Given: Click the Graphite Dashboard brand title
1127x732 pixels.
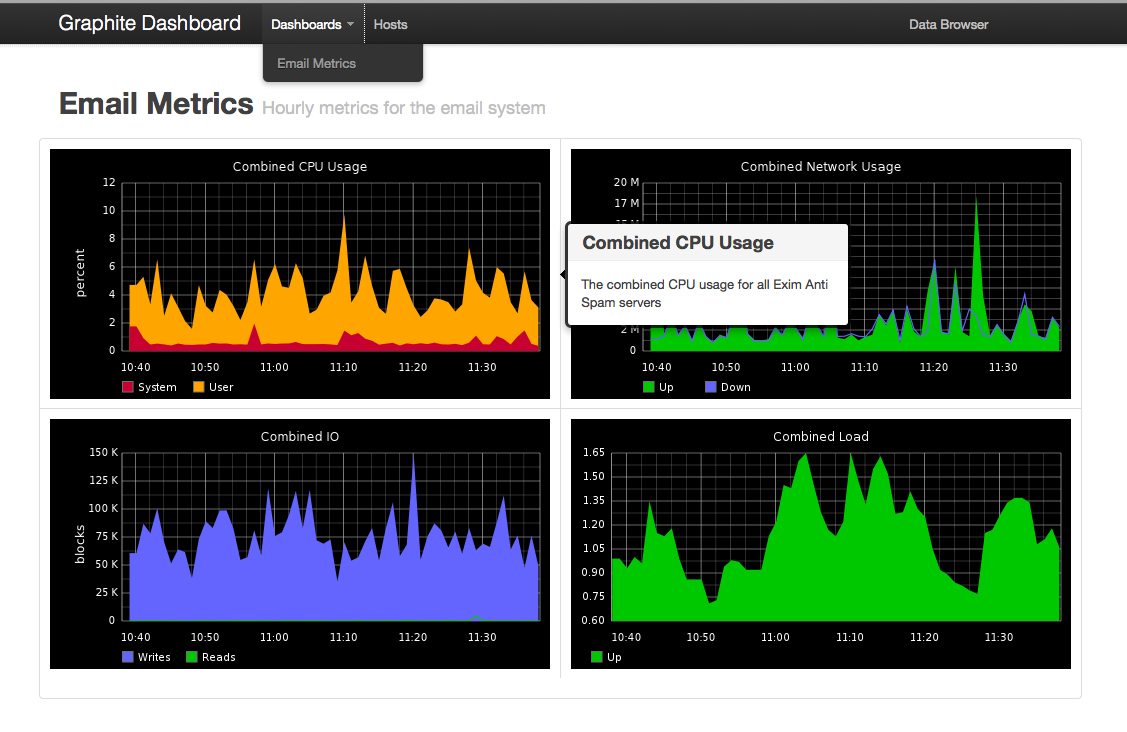Looking at the screenshot, I should point(150,23).
